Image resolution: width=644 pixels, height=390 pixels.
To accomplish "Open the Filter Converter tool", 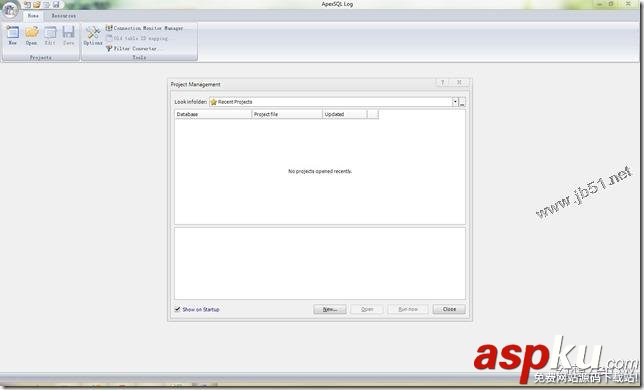I will [131, 48].
